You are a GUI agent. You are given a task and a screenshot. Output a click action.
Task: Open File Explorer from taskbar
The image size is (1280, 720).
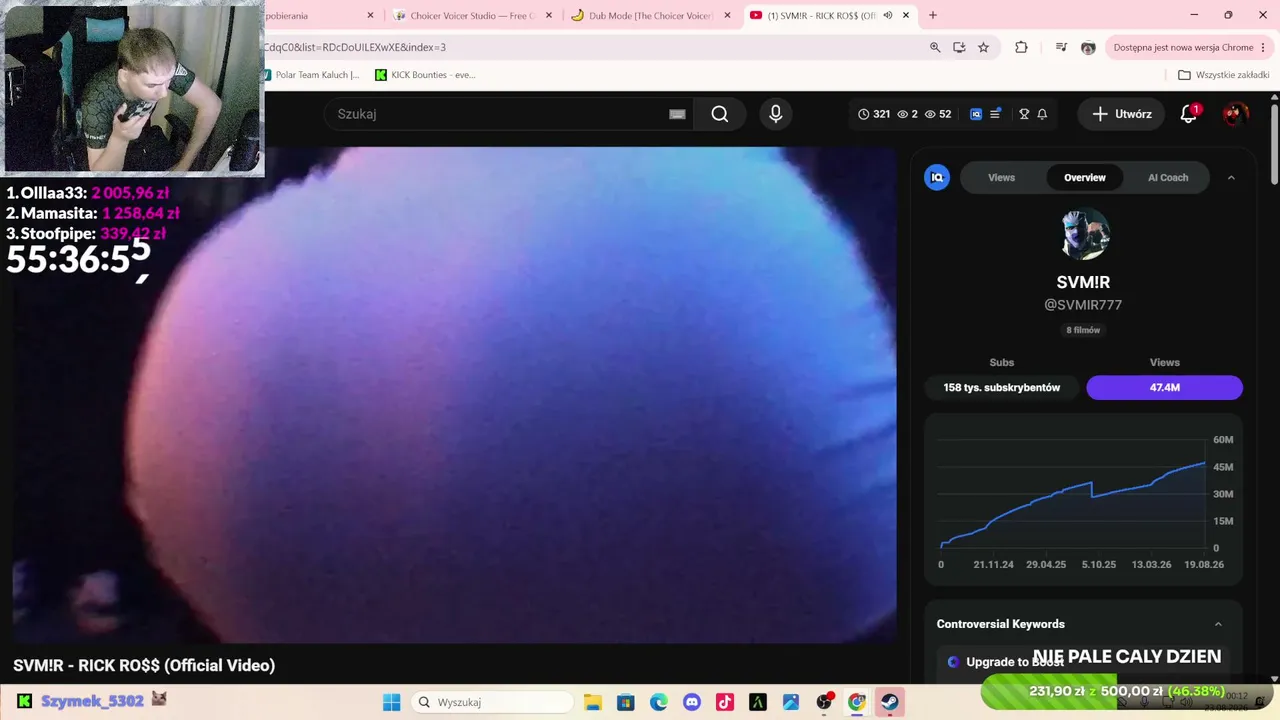(592, 702)
